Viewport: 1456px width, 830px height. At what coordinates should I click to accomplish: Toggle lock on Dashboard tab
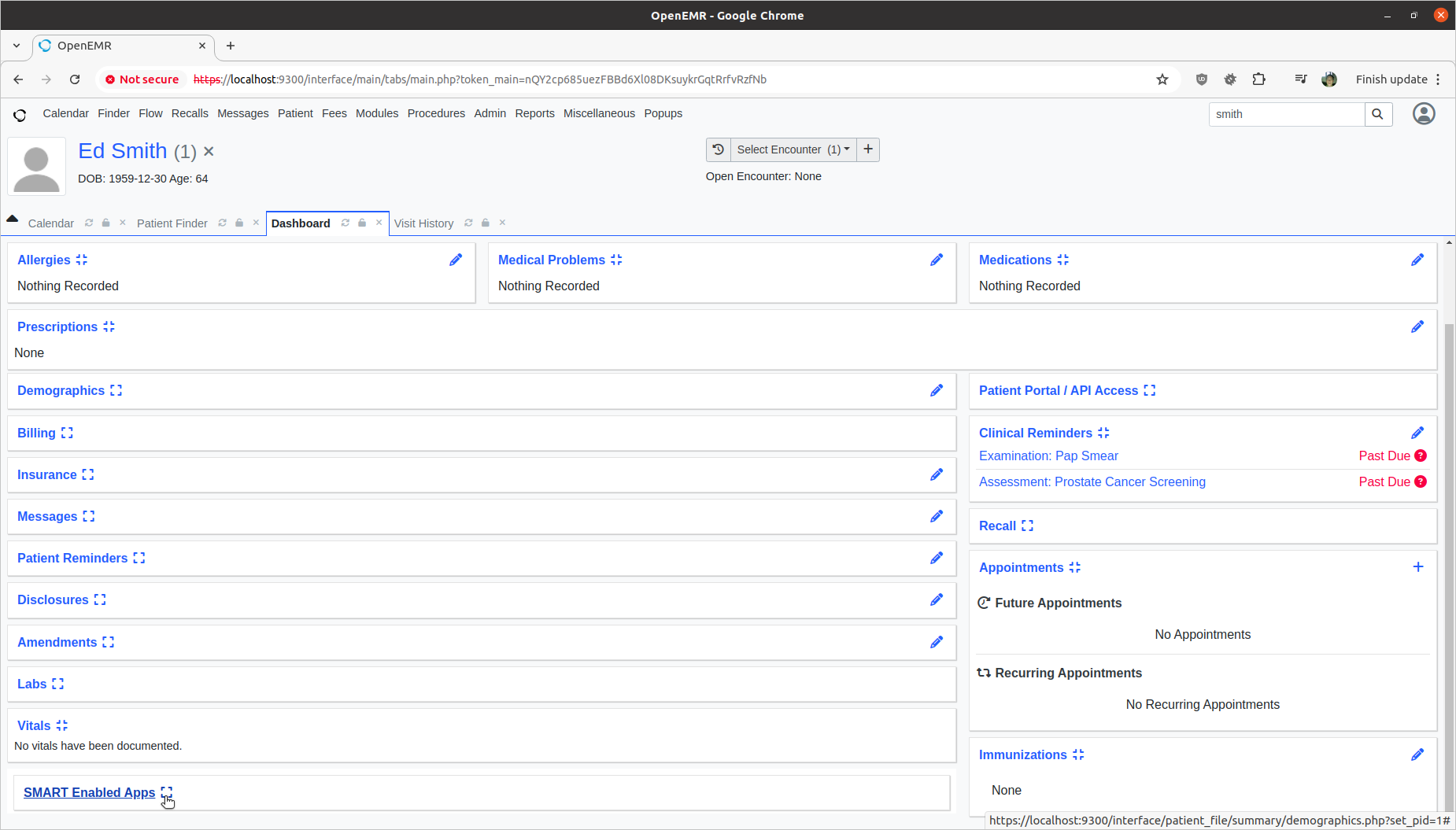[x=362, y=223]
